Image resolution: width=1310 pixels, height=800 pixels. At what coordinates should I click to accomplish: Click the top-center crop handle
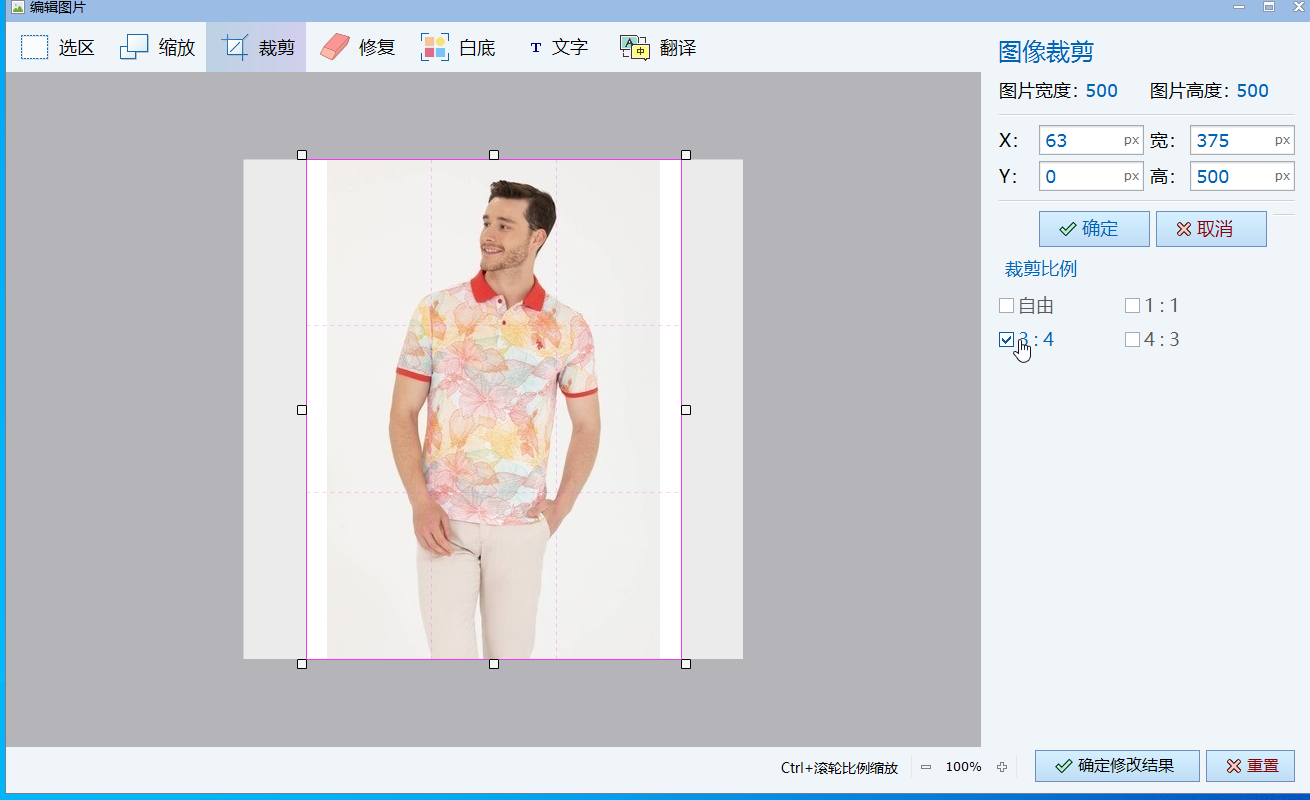(x=494, y=155)
